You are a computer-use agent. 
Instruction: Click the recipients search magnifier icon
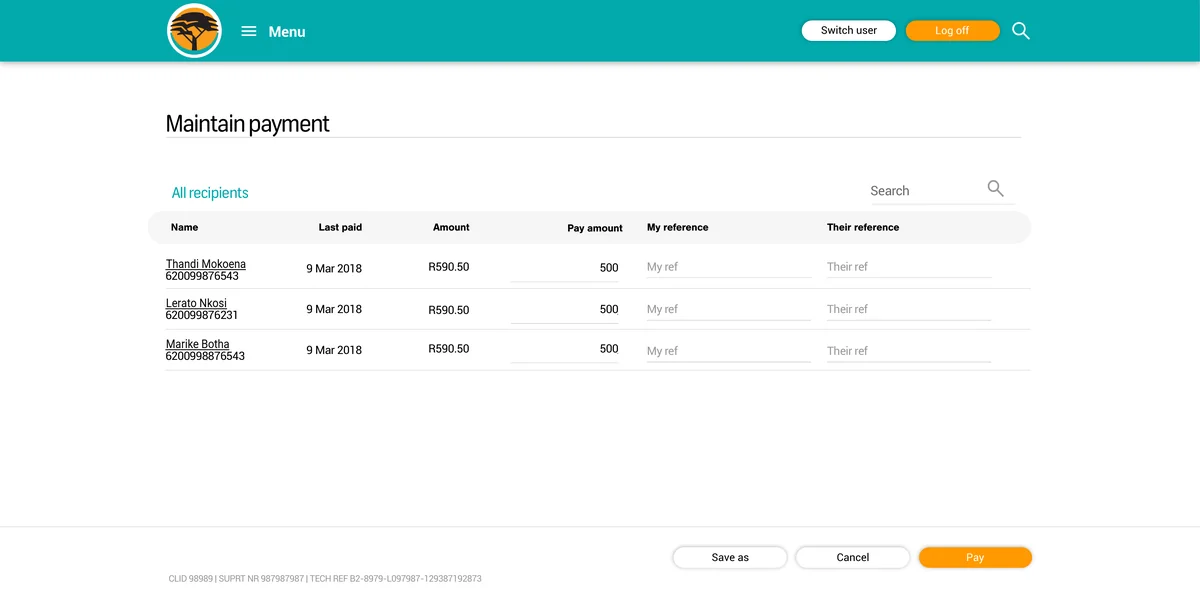995,188
